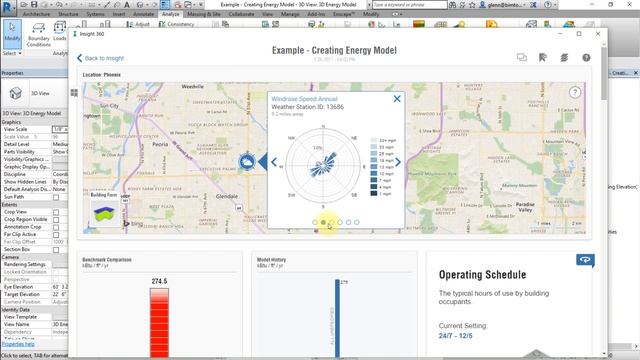The height and width of the screenshot is (360, 640).
Task: Click the blue Model History bar
Action: pos(337,318)
